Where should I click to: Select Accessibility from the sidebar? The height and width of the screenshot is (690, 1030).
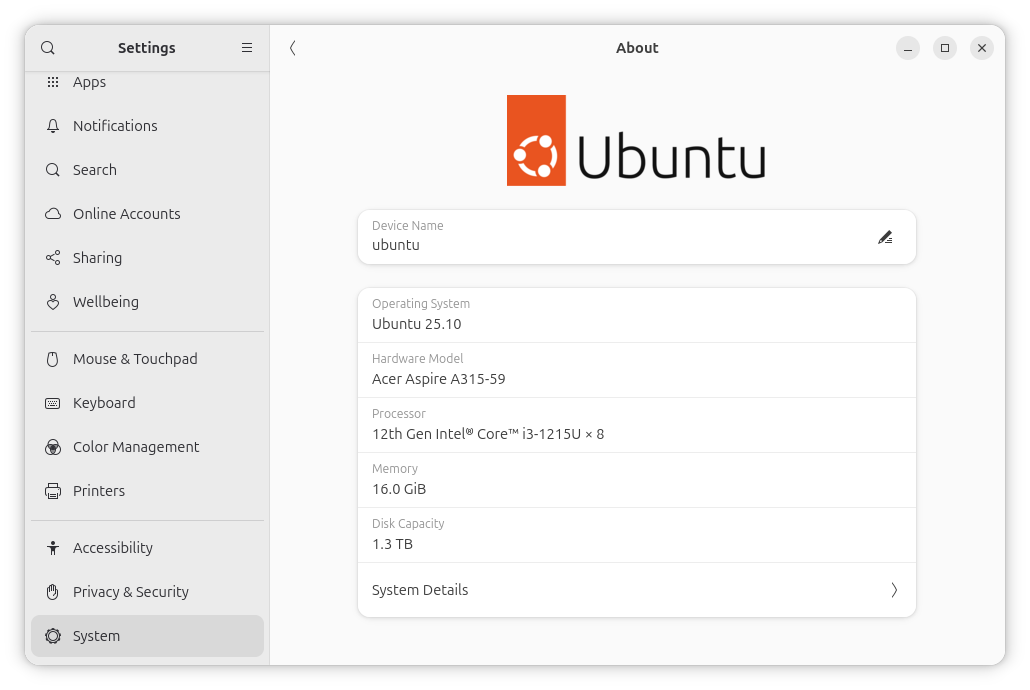coord(112,548)
